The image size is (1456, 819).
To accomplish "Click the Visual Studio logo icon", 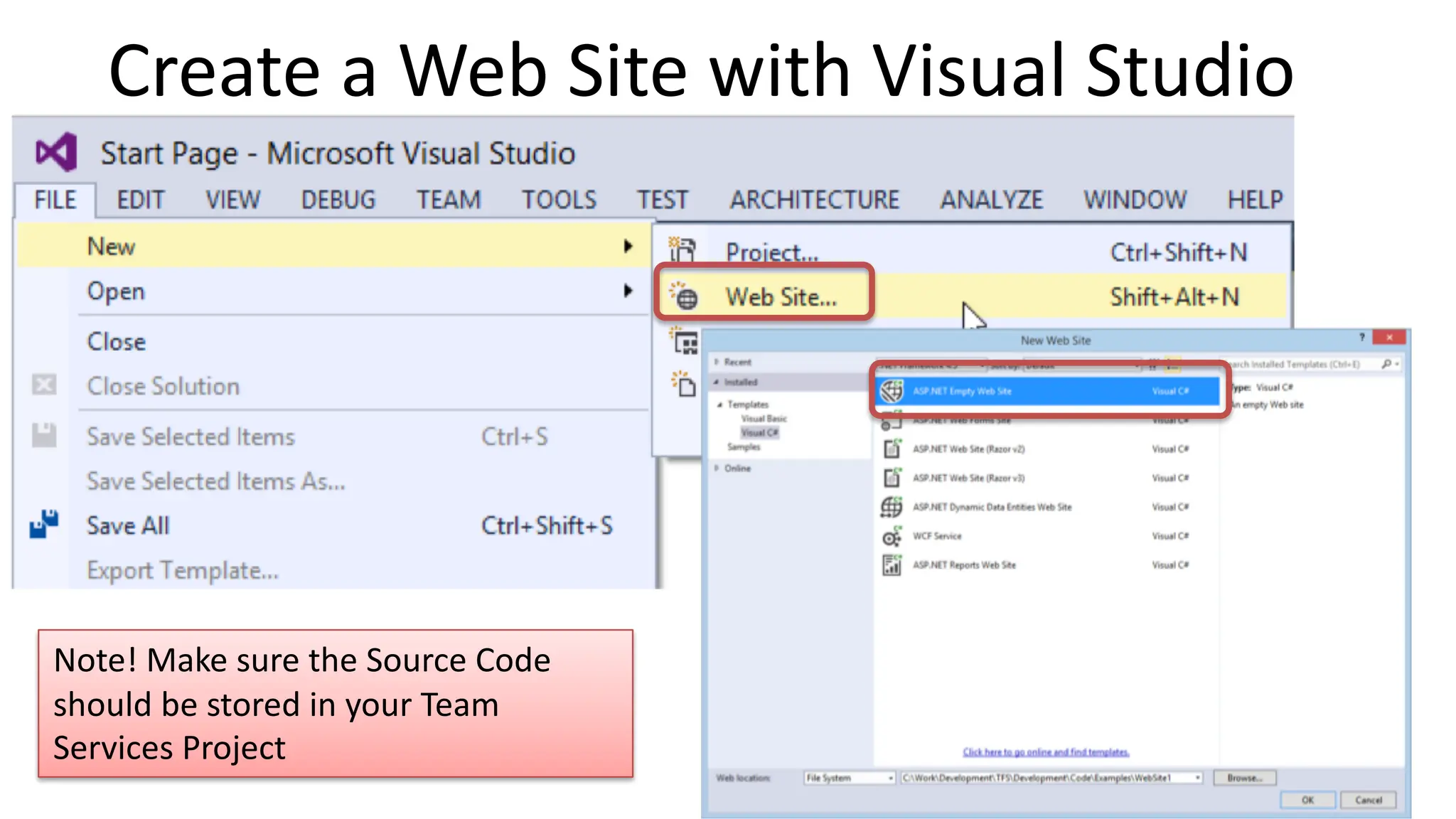I will click(56, 152).
